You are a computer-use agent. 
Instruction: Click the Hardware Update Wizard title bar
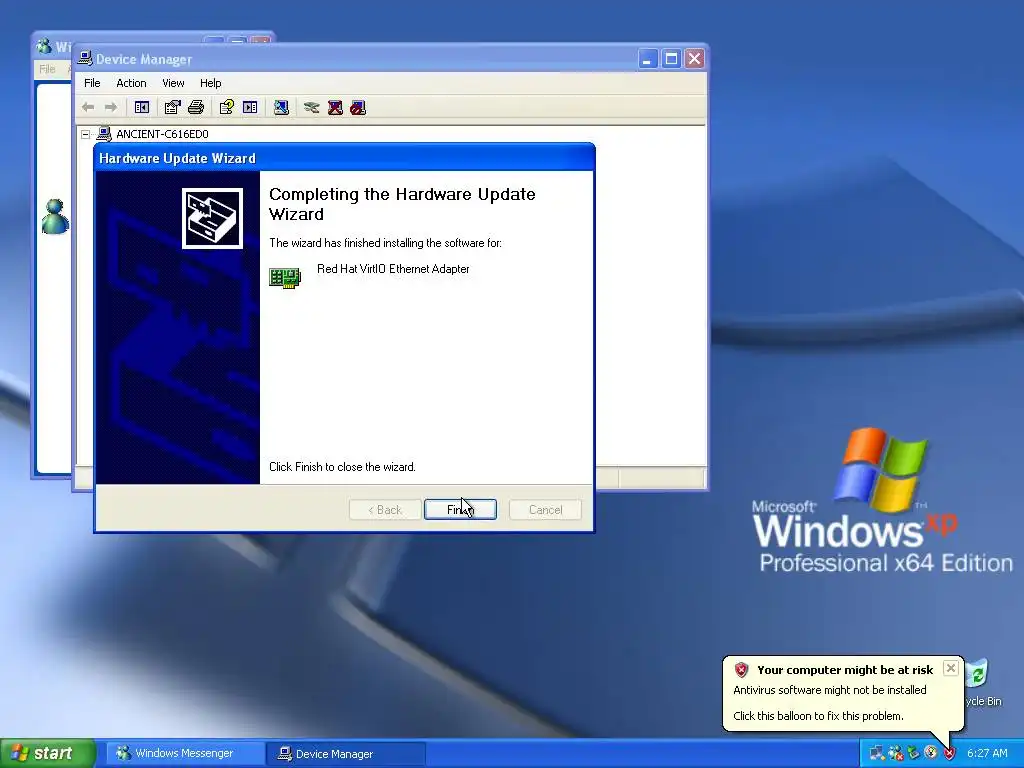[344, 158]
